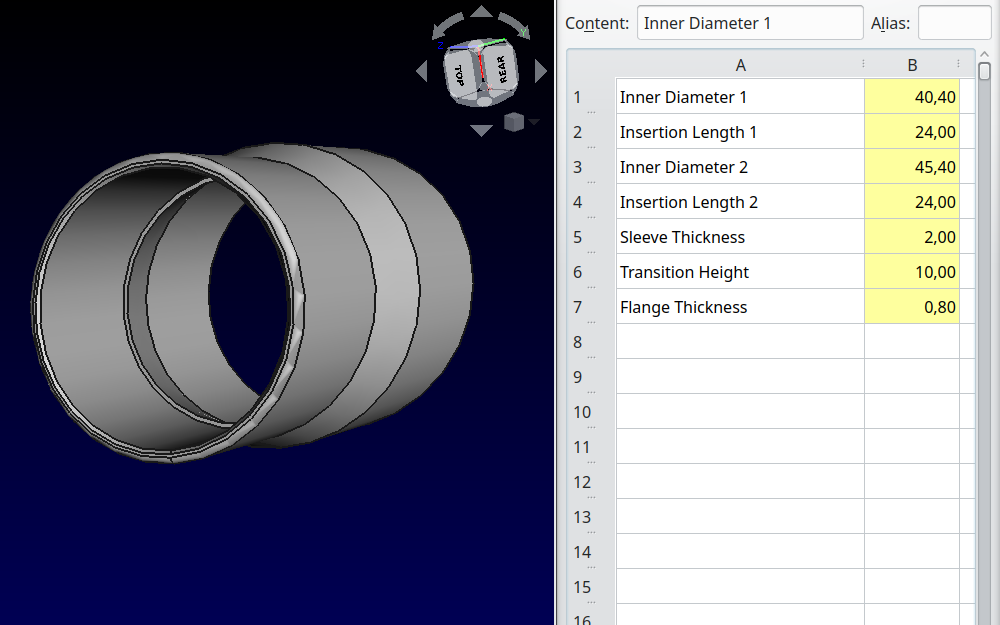
Task: Rotate view down with navigation cube bottom arrow
Action: coord(482,130)
